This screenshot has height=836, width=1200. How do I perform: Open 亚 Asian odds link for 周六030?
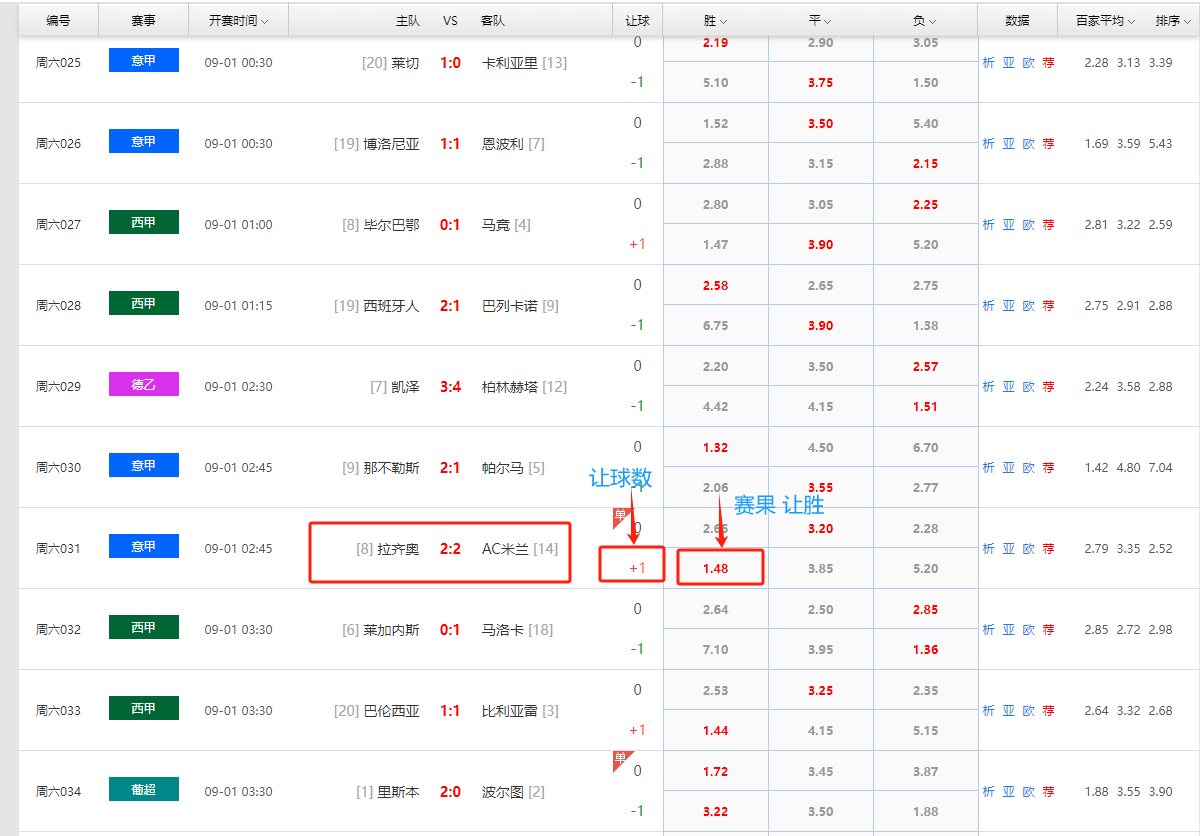tap(1008, 467)
